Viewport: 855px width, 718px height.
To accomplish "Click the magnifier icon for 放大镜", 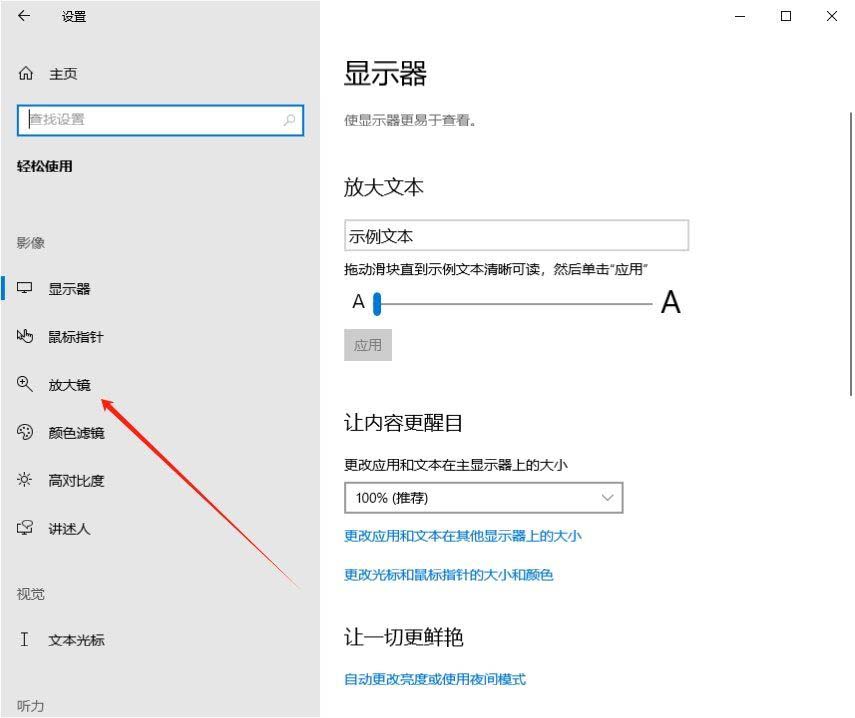I will click(25, 384).
